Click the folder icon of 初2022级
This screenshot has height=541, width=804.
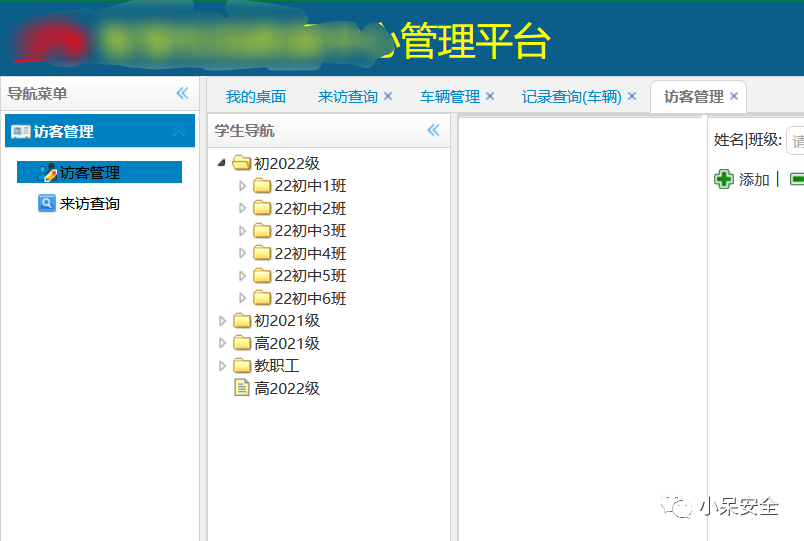[242, 163]
